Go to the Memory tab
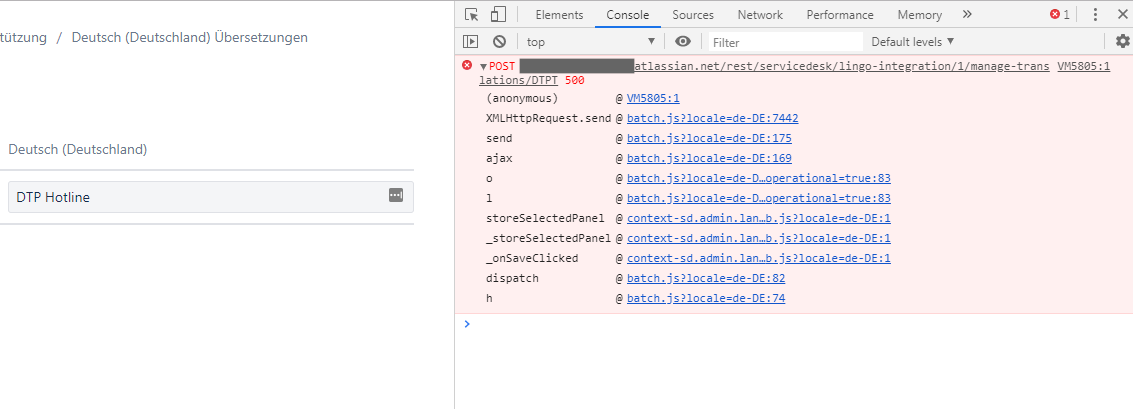The height and width of the screenshot is (409, 1133). click(x=920, y=14)
